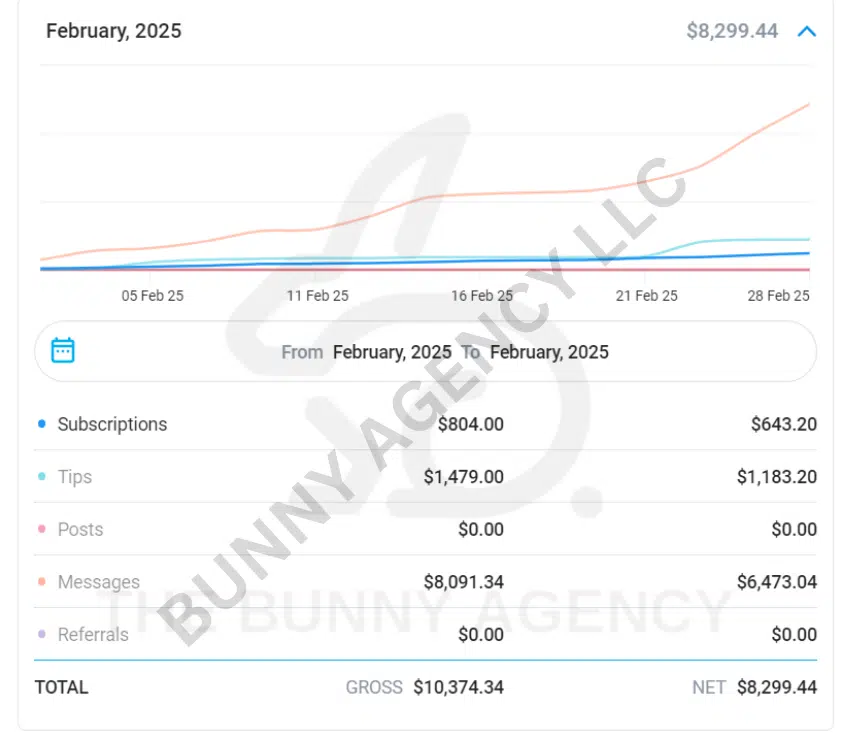This screenshot has width=843, height=736.
Task: Click the teal Tips legend dot
Action: click(x=41, y=477)
